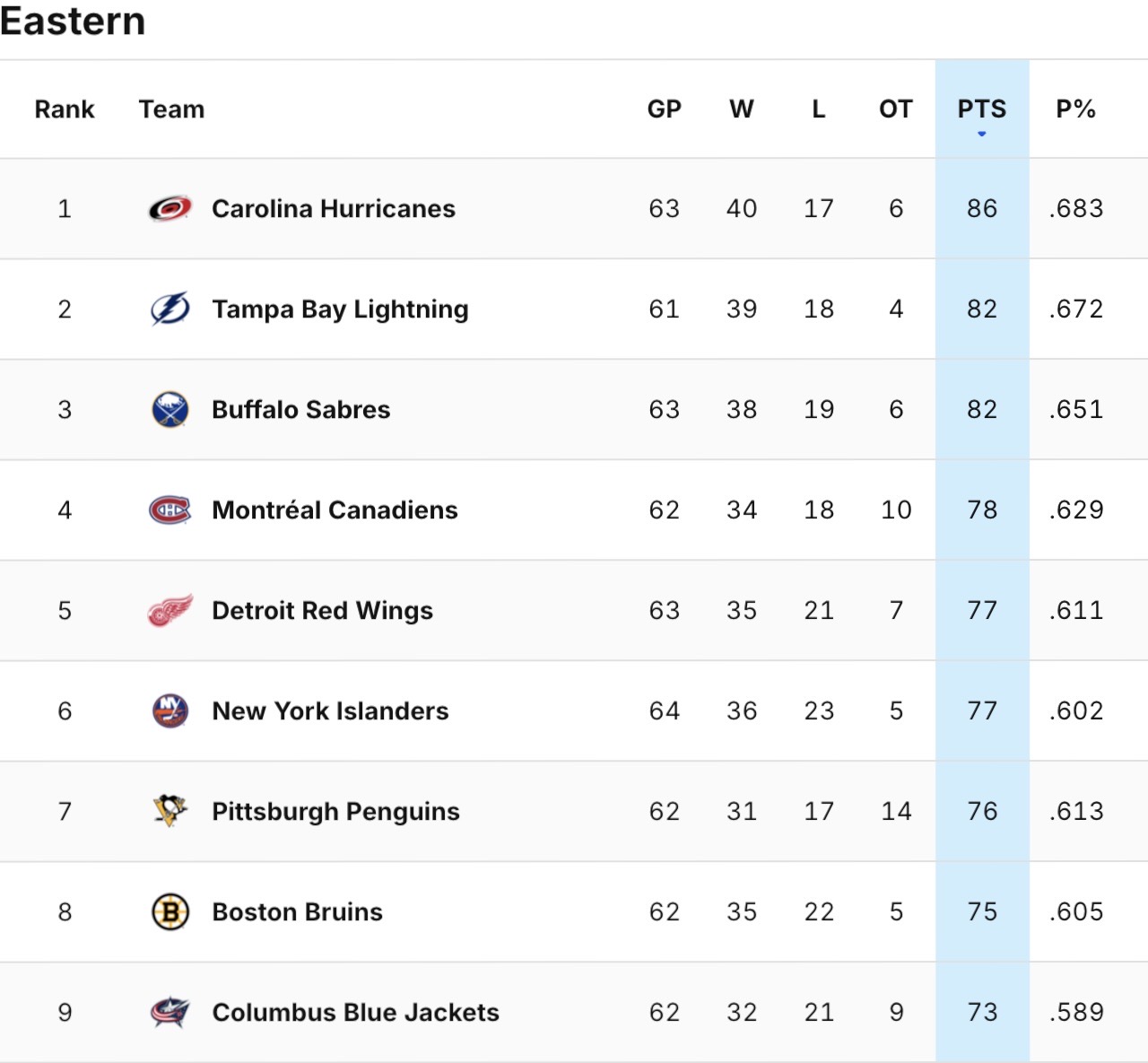1148x1063 pixels.
Task: Click the Carolina Hurricanes logo icon
Action: click(170, 208)
